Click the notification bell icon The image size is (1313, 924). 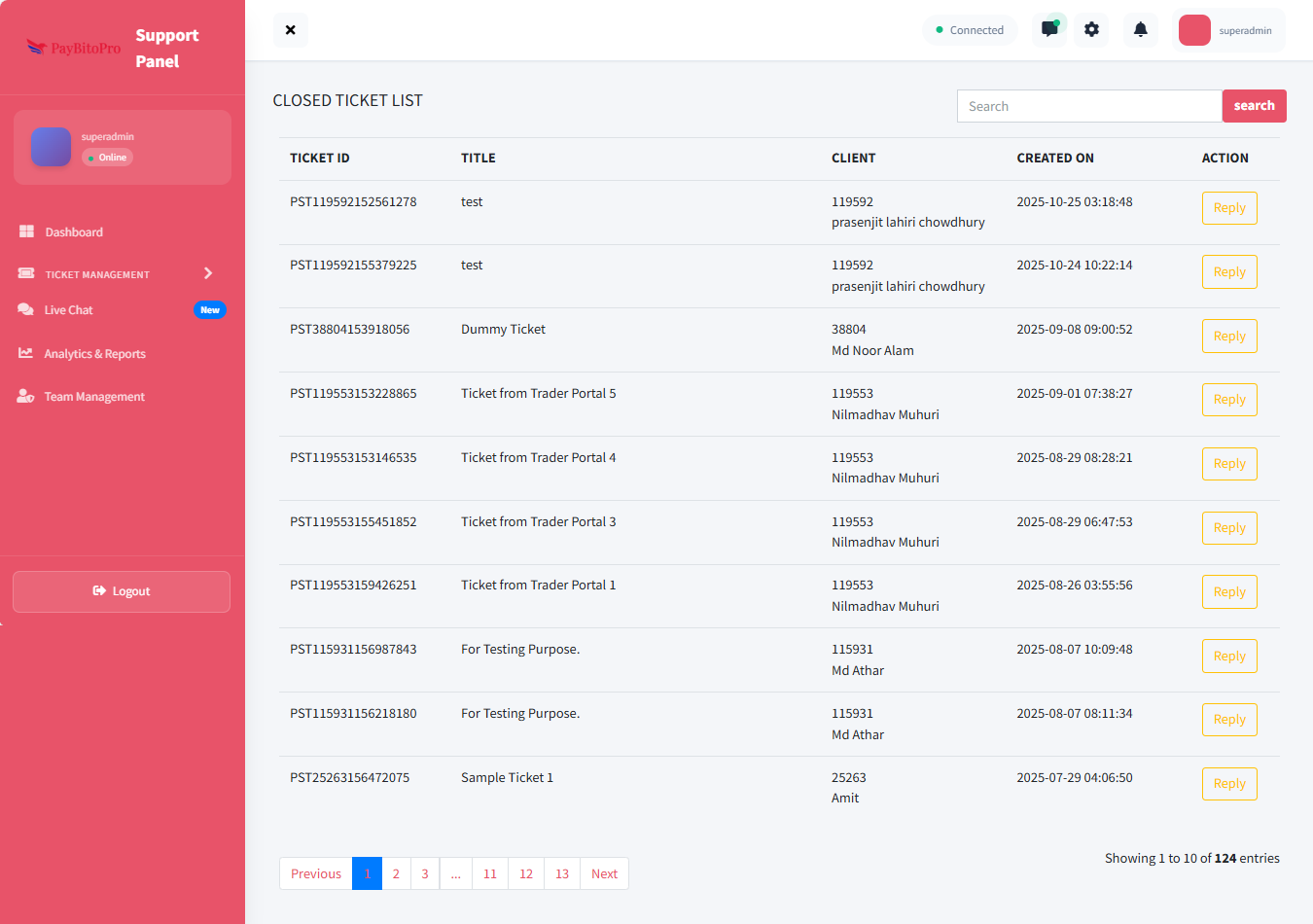pyautogui.click(x=1140, y=30)
